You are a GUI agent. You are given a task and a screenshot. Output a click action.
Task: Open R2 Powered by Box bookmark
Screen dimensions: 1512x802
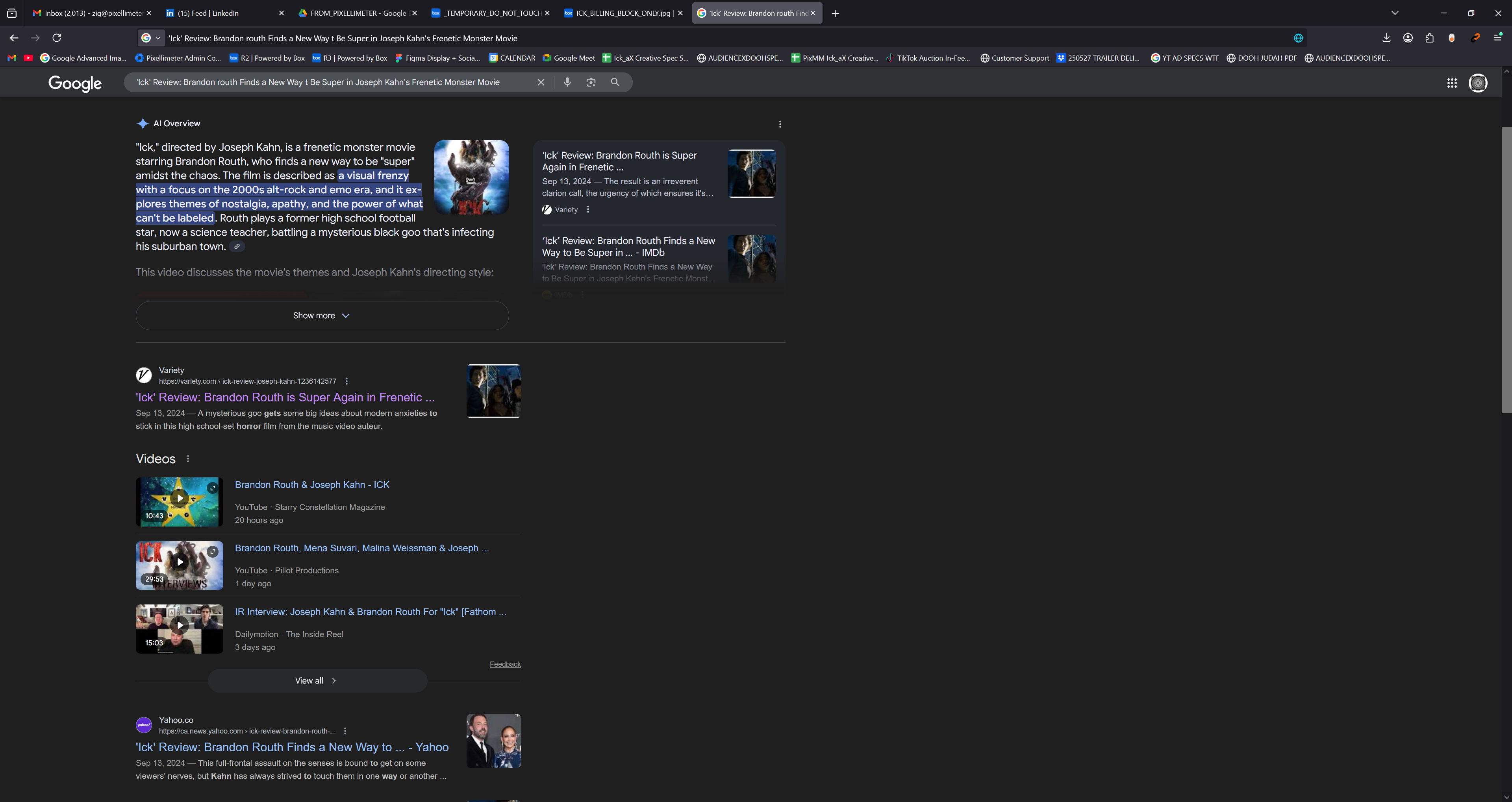coord(267,58)
